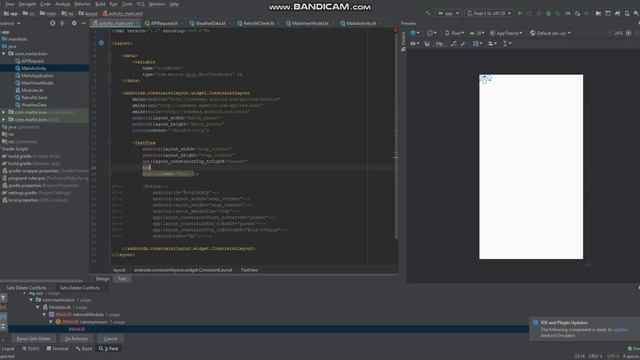Click the Do Refactor button
Image resolution: width=640 pixels, height=360 pixels.
(x=76, y=339)
